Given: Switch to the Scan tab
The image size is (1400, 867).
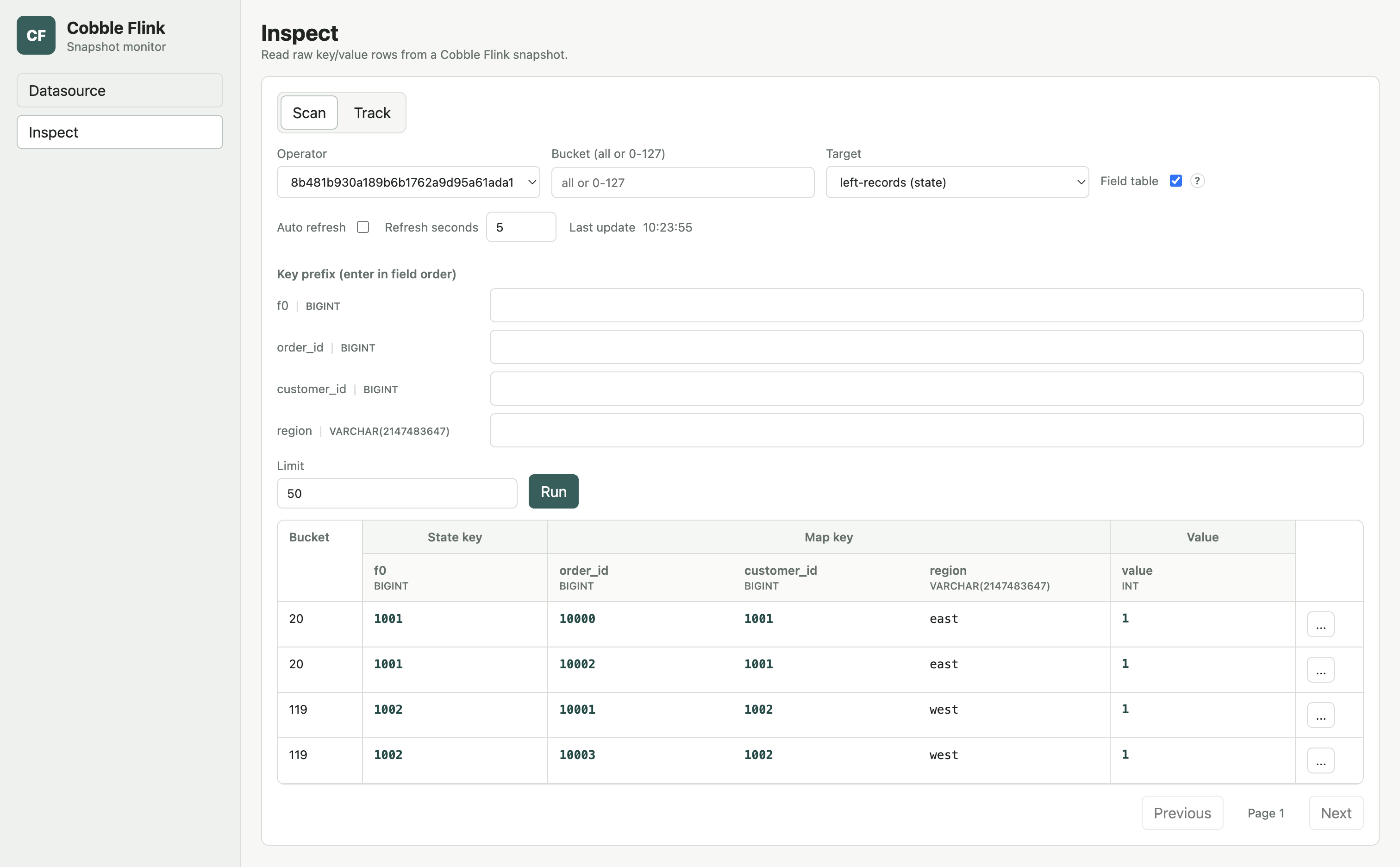Looking at the screenshot, I should click(309, 113).
